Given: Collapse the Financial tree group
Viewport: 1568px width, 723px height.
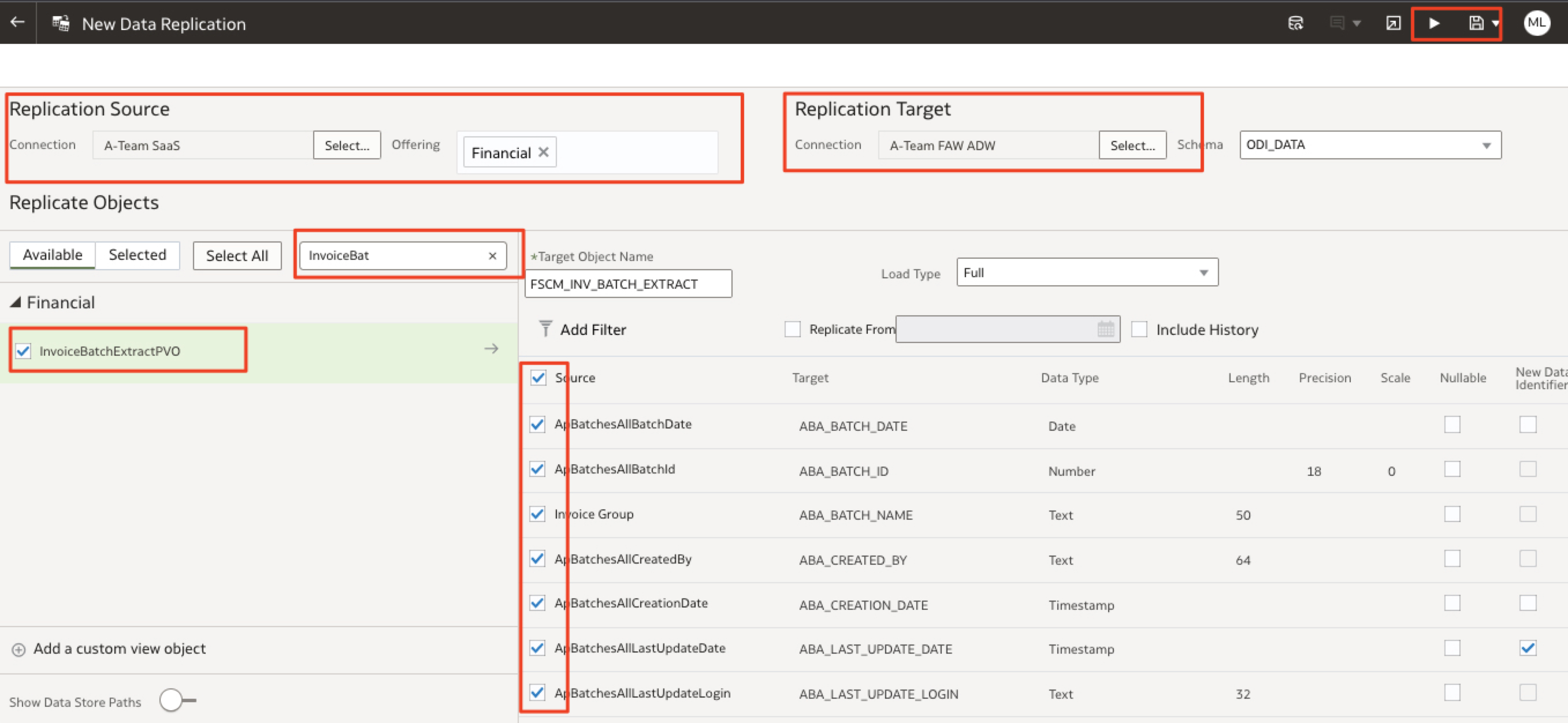Looking at the screenshot, I should pyautogui.click(x=16, y=302).
